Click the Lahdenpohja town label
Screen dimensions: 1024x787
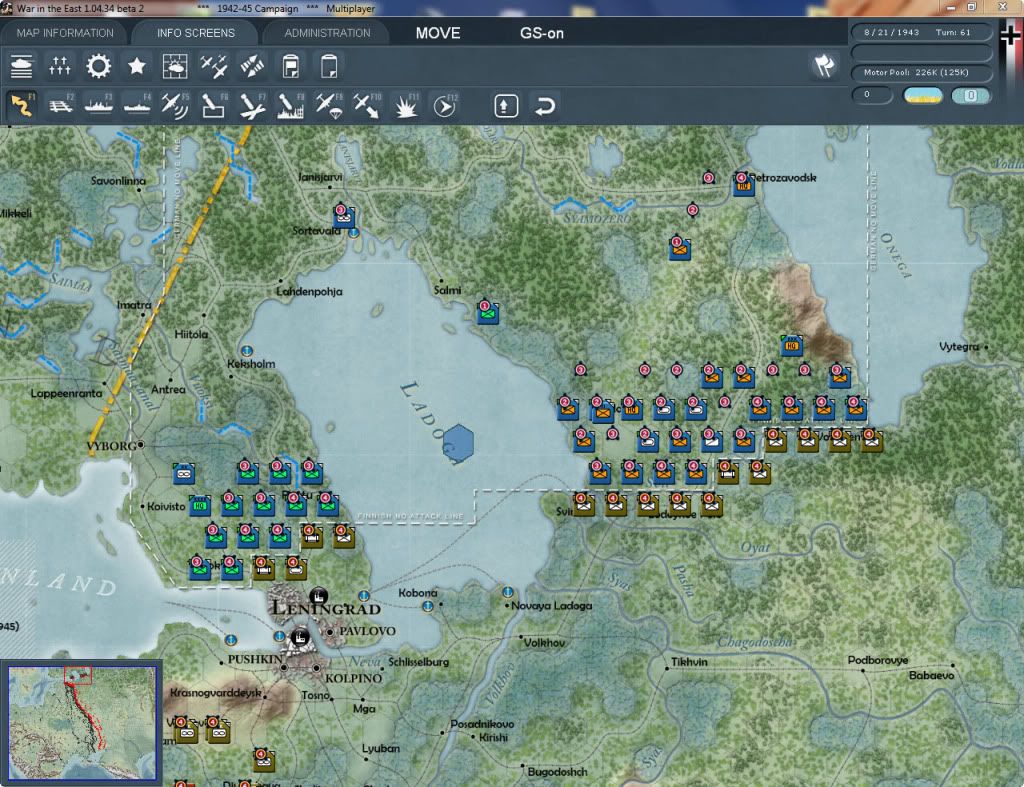point(309,292)
